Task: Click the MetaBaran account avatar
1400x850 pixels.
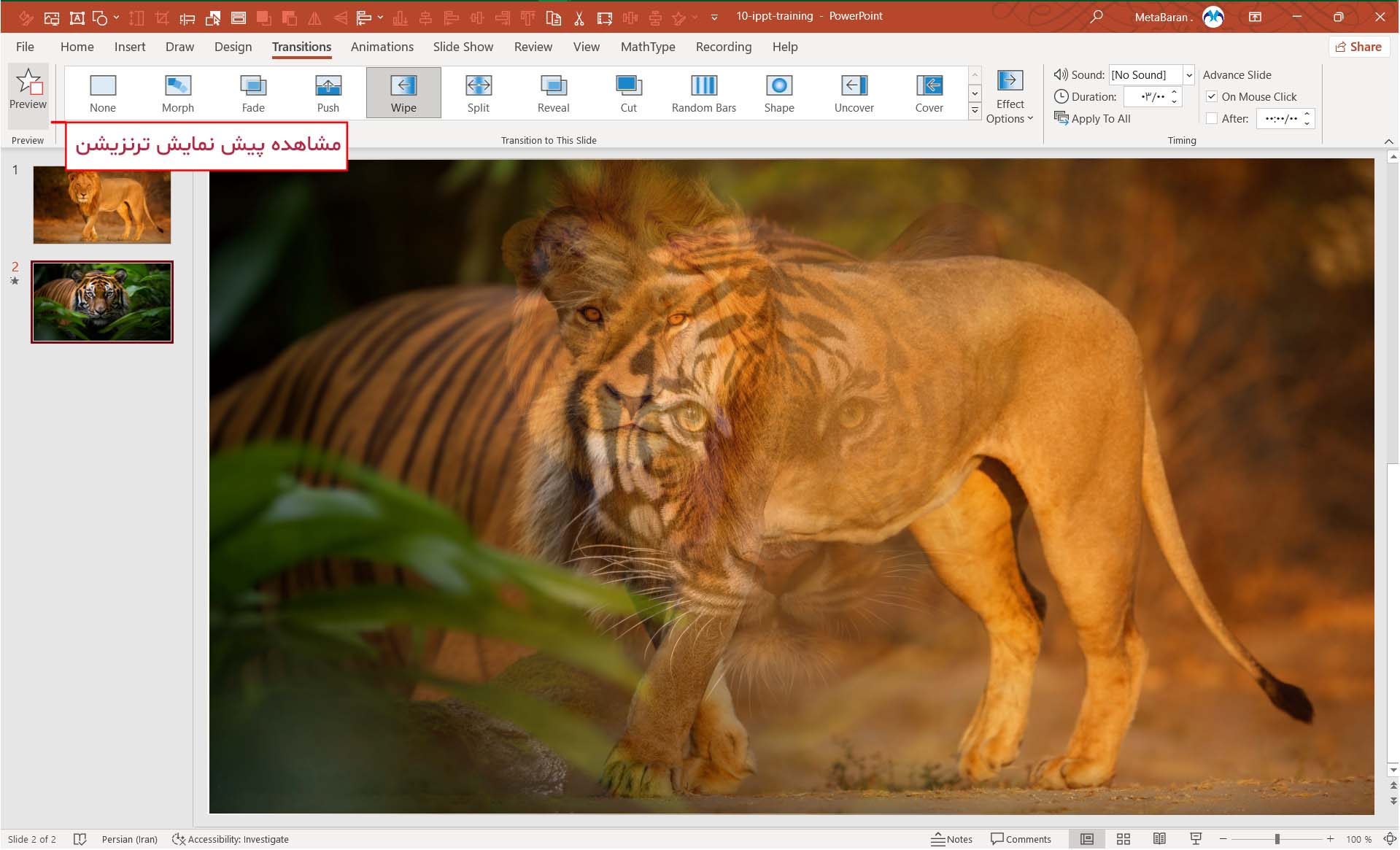Action: tap(1213, 17)
